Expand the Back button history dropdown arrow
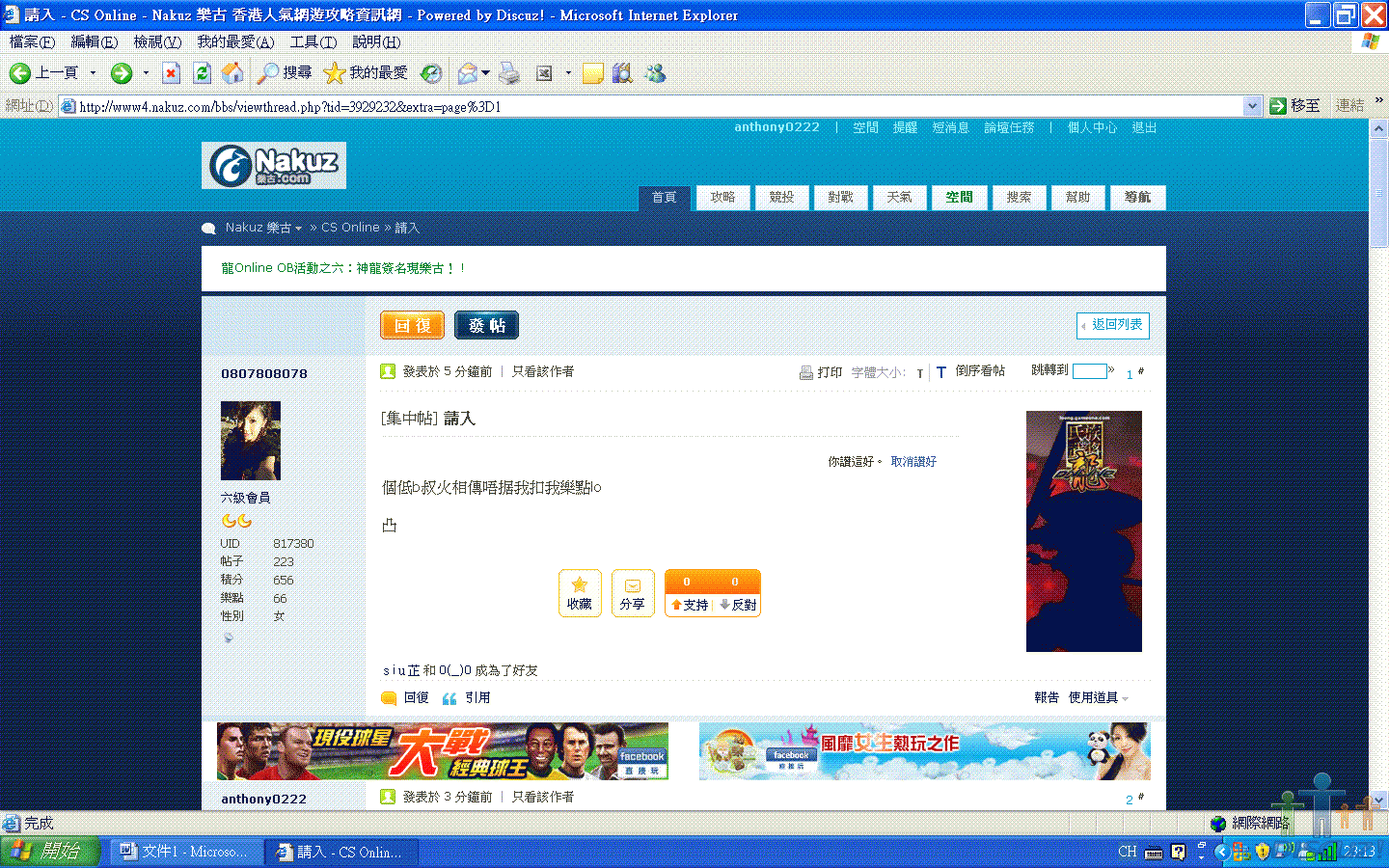The image size is (1389, 868). pos(93,73)
